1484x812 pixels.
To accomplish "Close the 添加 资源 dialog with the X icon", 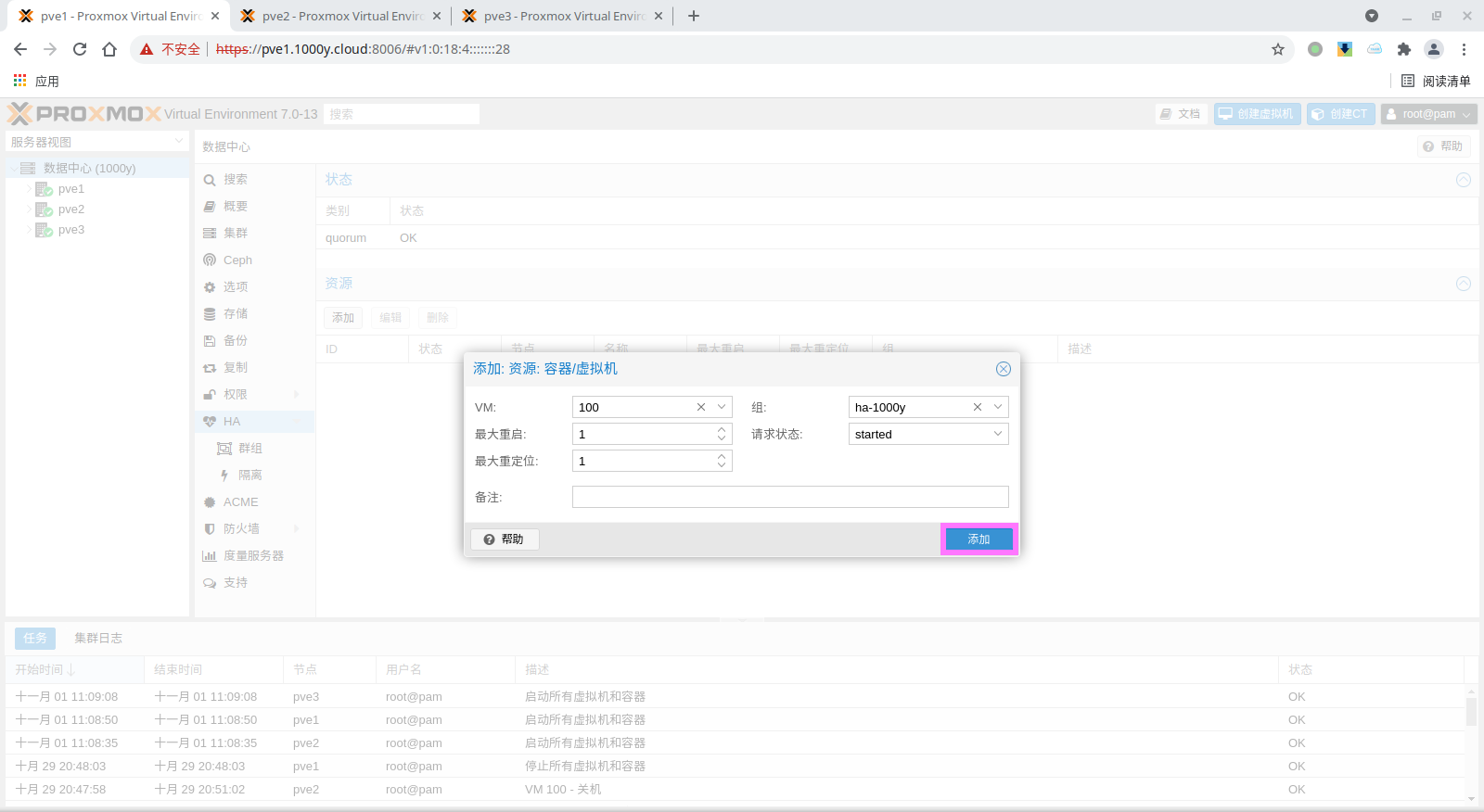I will pos(1003,369).
